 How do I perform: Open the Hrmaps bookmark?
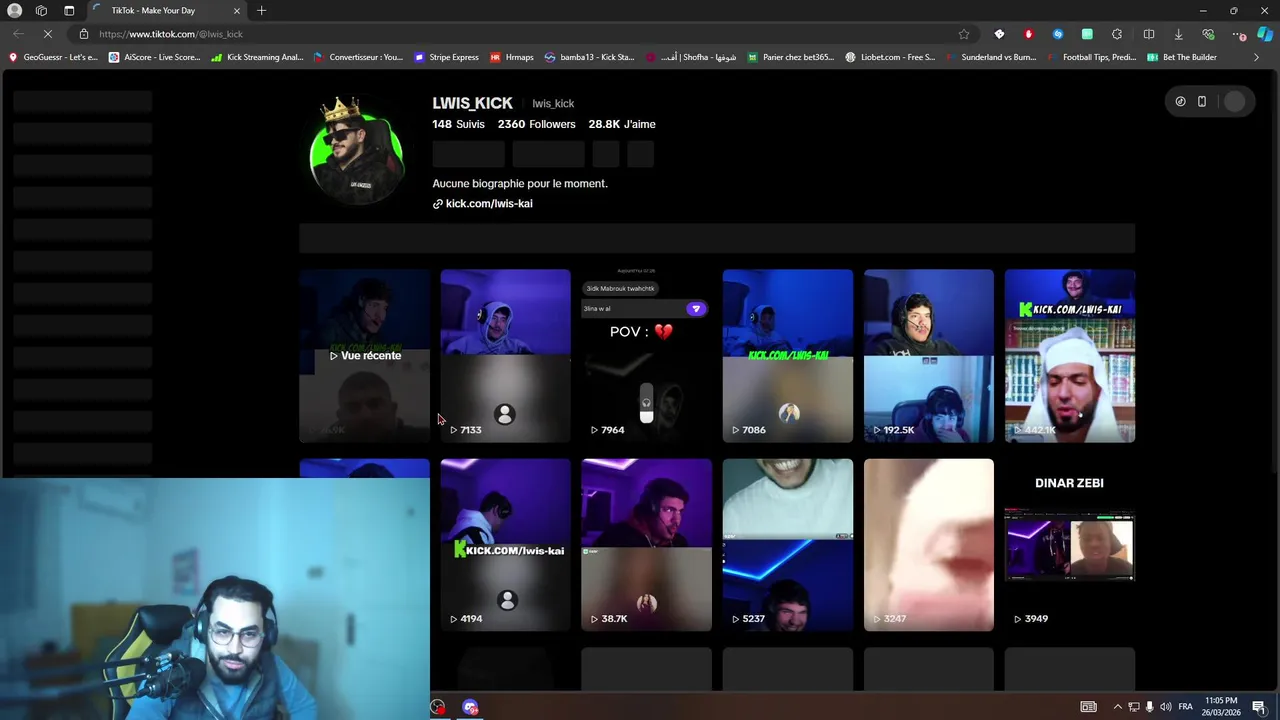[512, 57]
